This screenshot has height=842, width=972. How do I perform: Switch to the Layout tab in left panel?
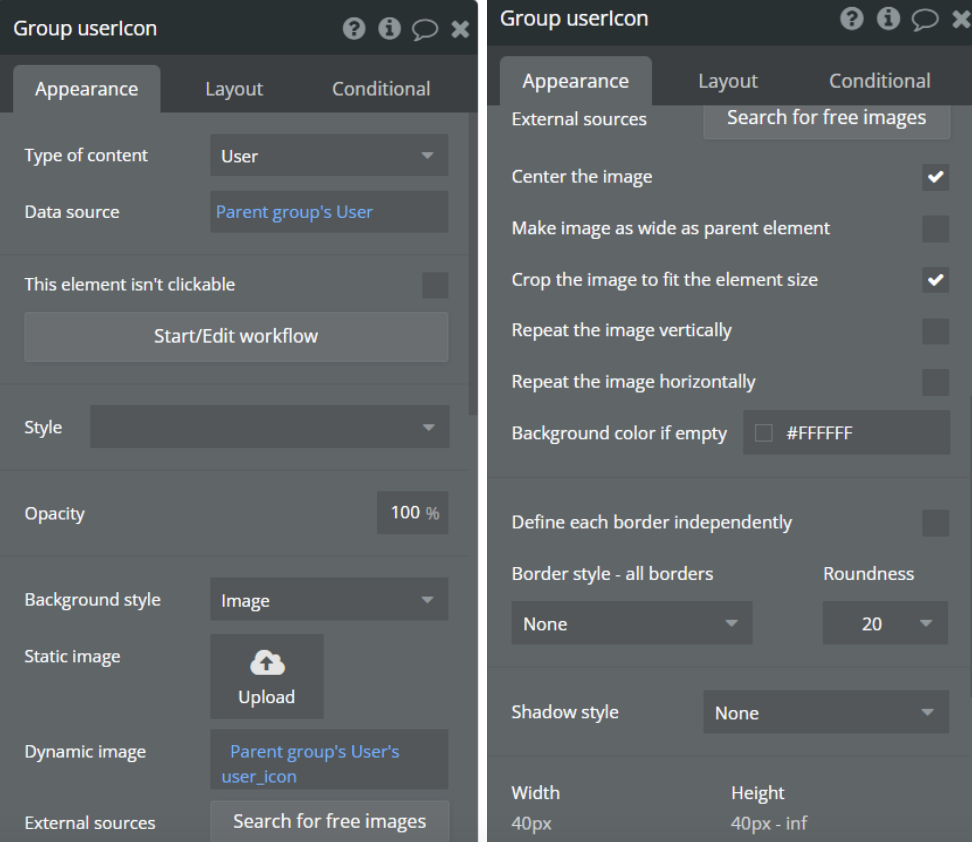[233, 89]
